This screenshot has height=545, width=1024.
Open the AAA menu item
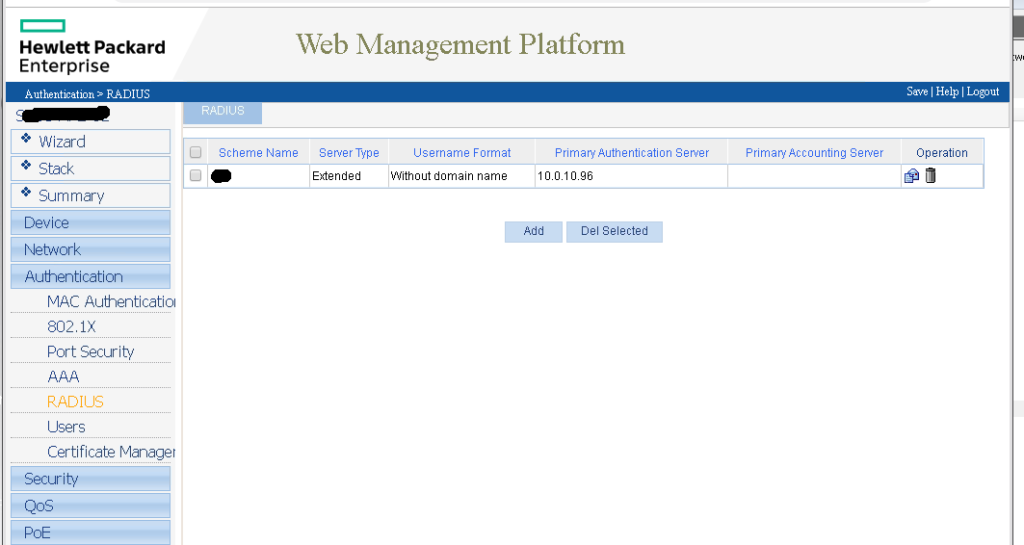[x=63, y=377]
